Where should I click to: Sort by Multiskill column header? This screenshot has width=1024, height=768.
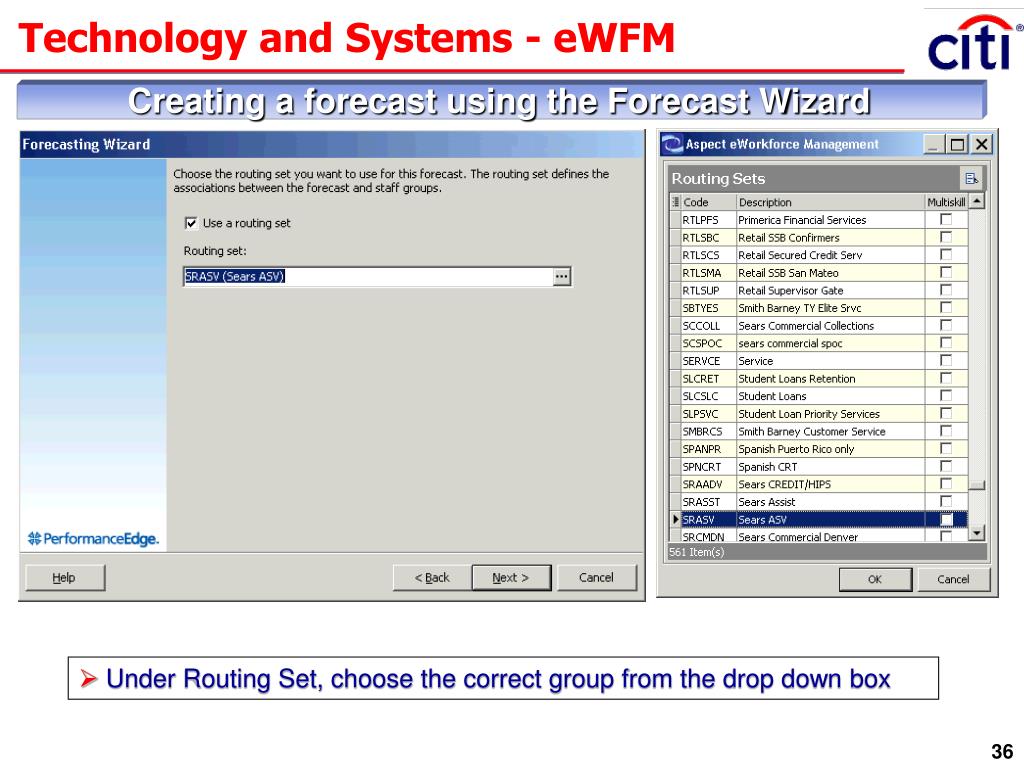(946, 202)
